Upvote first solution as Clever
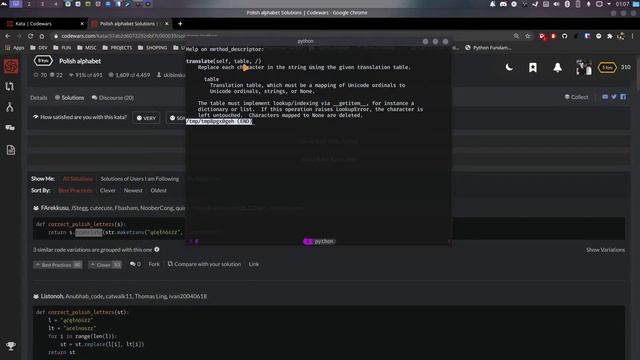Viewport: 640px width, 360px height. (x=105, y=264)
